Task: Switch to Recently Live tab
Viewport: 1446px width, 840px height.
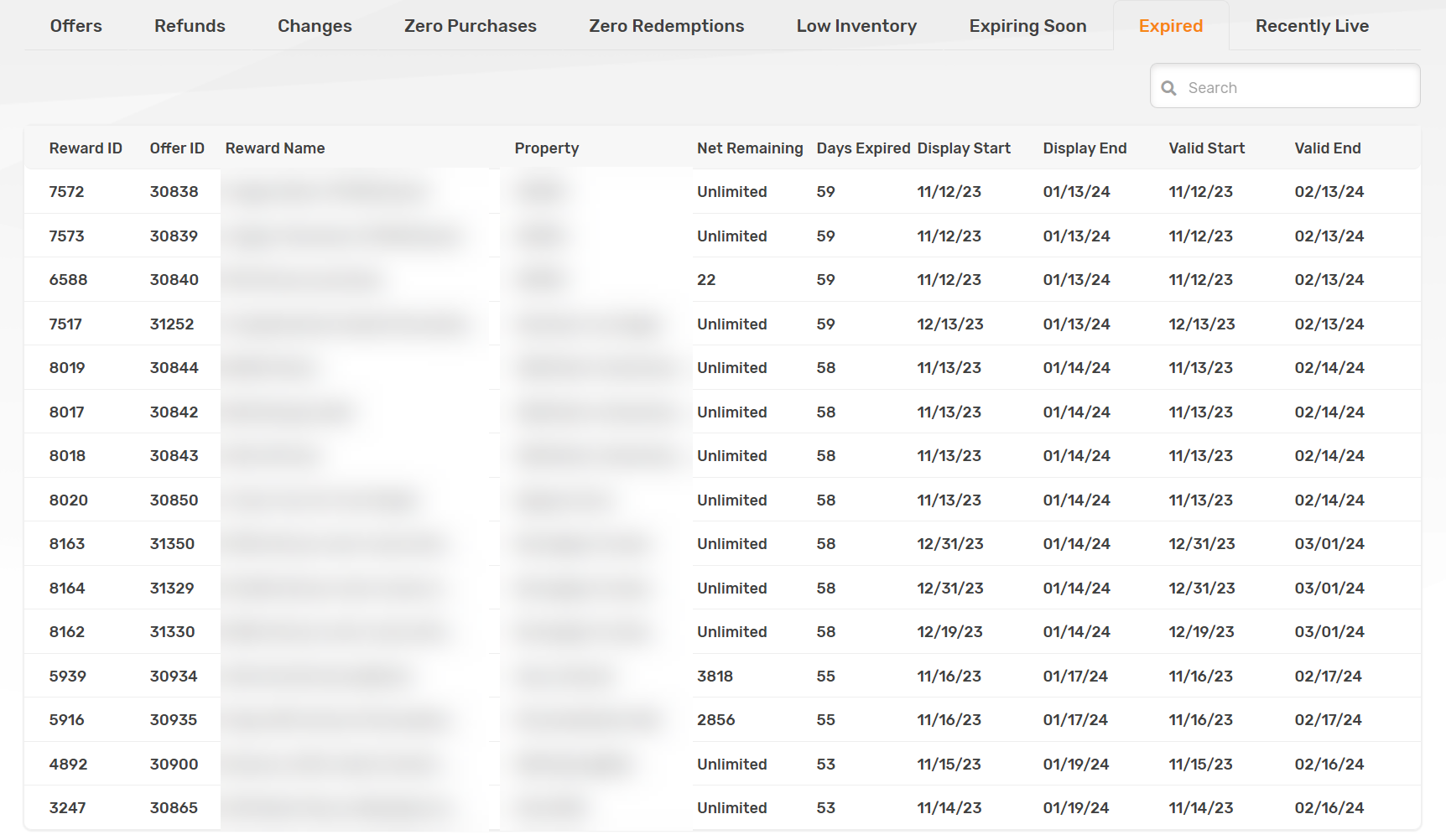Action: click(1312, 26)
